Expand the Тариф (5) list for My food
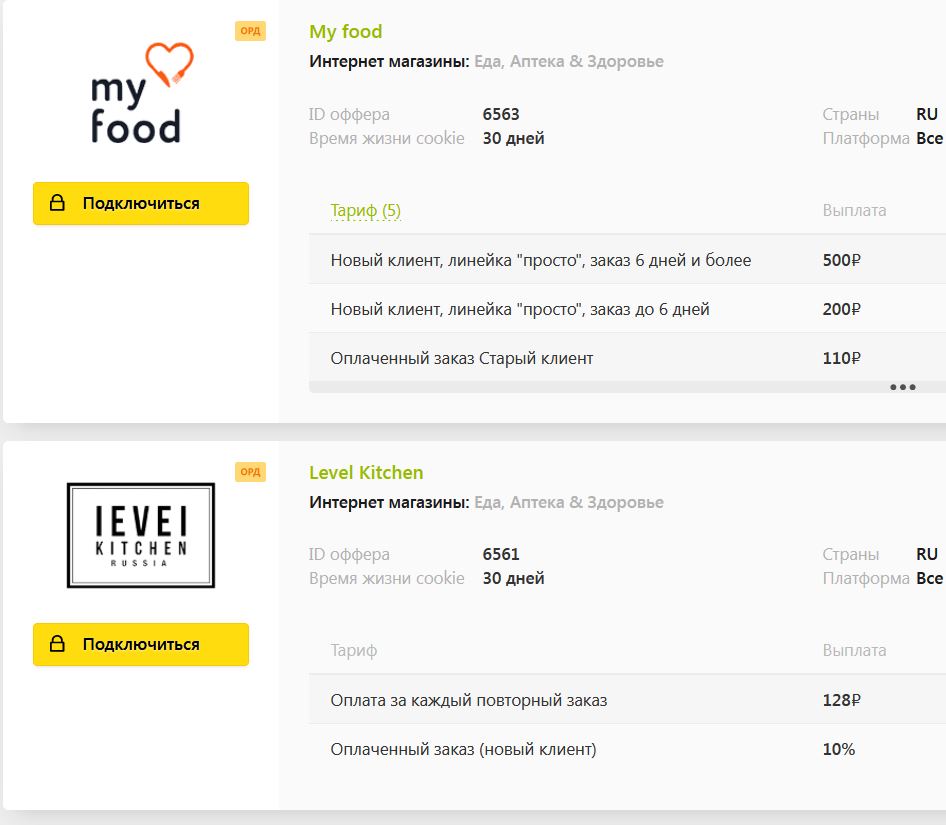 (x=365, y=210)
